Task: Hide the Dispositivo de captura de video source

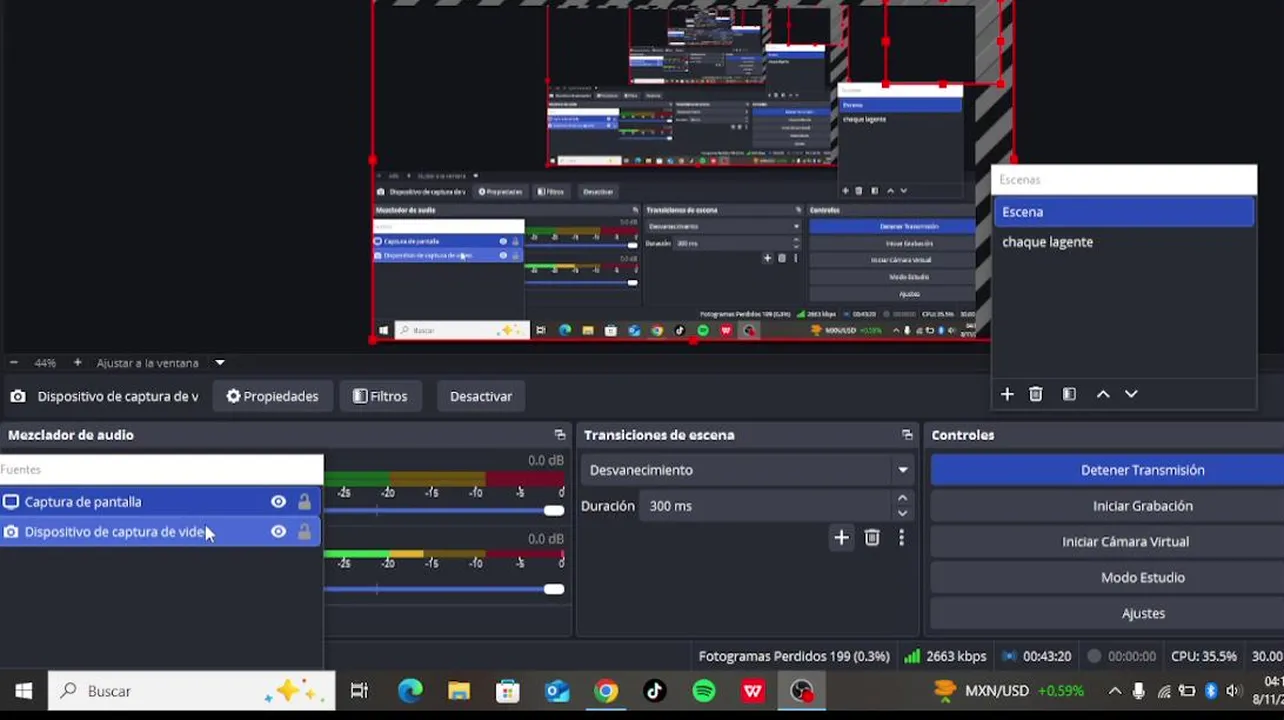Action: tap(278, 532)
